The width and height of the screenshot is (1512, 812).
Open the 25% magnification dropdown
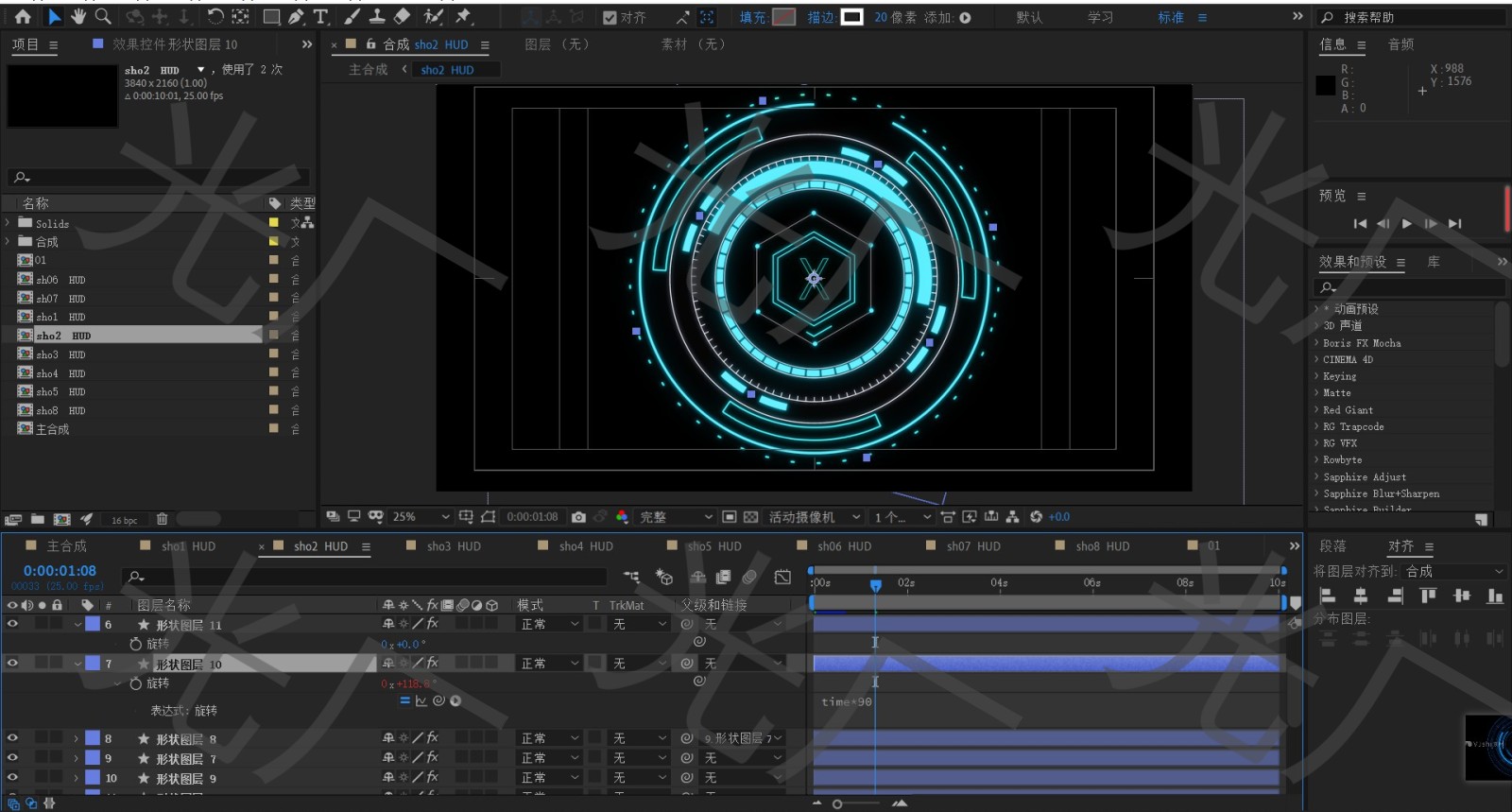click(x=421, y=517)
